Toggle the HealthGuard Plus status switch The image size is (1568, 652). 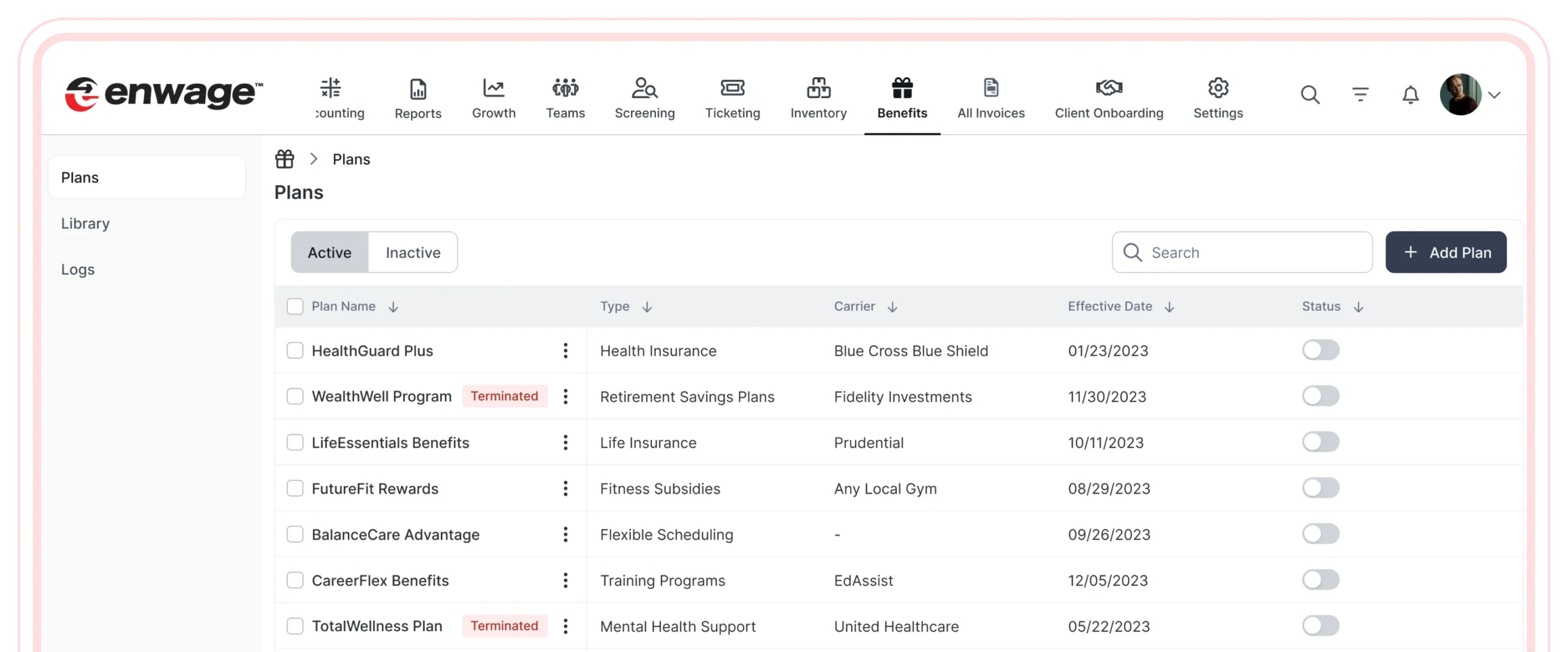click(x=1321, y=350)
